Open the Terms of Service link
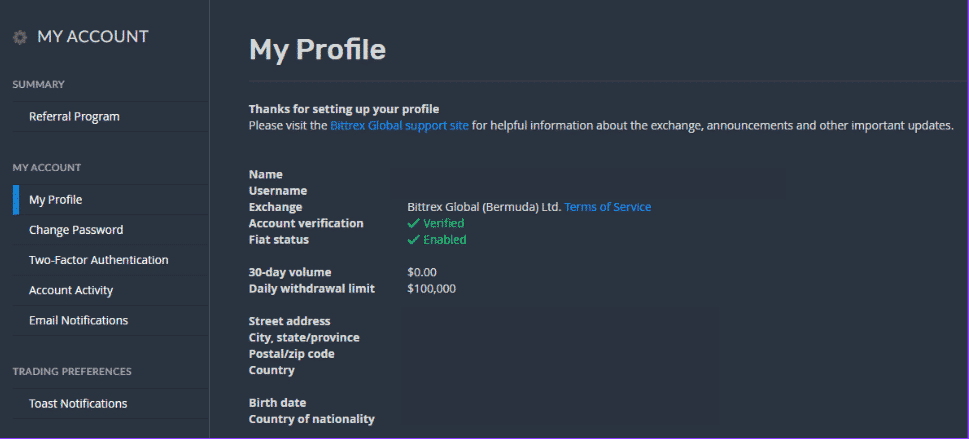The width and height of the screenshot is (969, 439). pos(607,207)
